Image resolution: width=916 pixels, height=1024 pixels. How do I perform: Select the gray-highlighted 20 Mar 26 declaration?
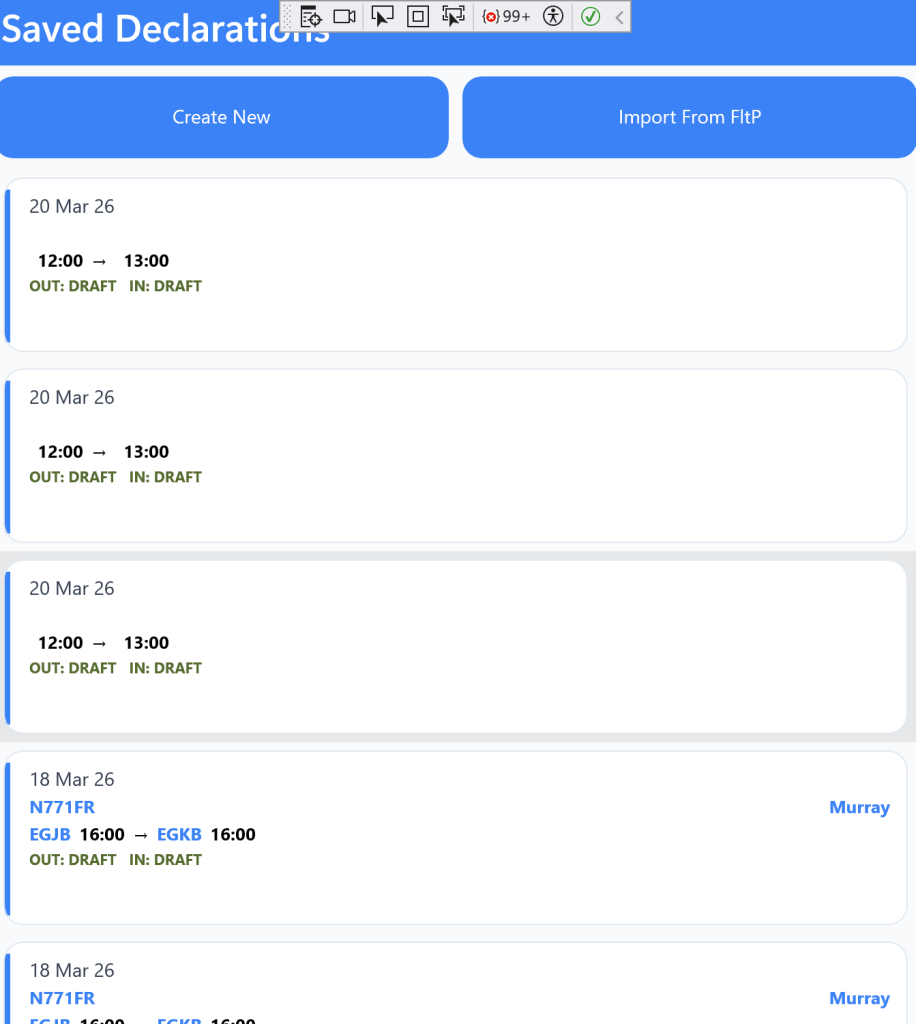[456, 646]
